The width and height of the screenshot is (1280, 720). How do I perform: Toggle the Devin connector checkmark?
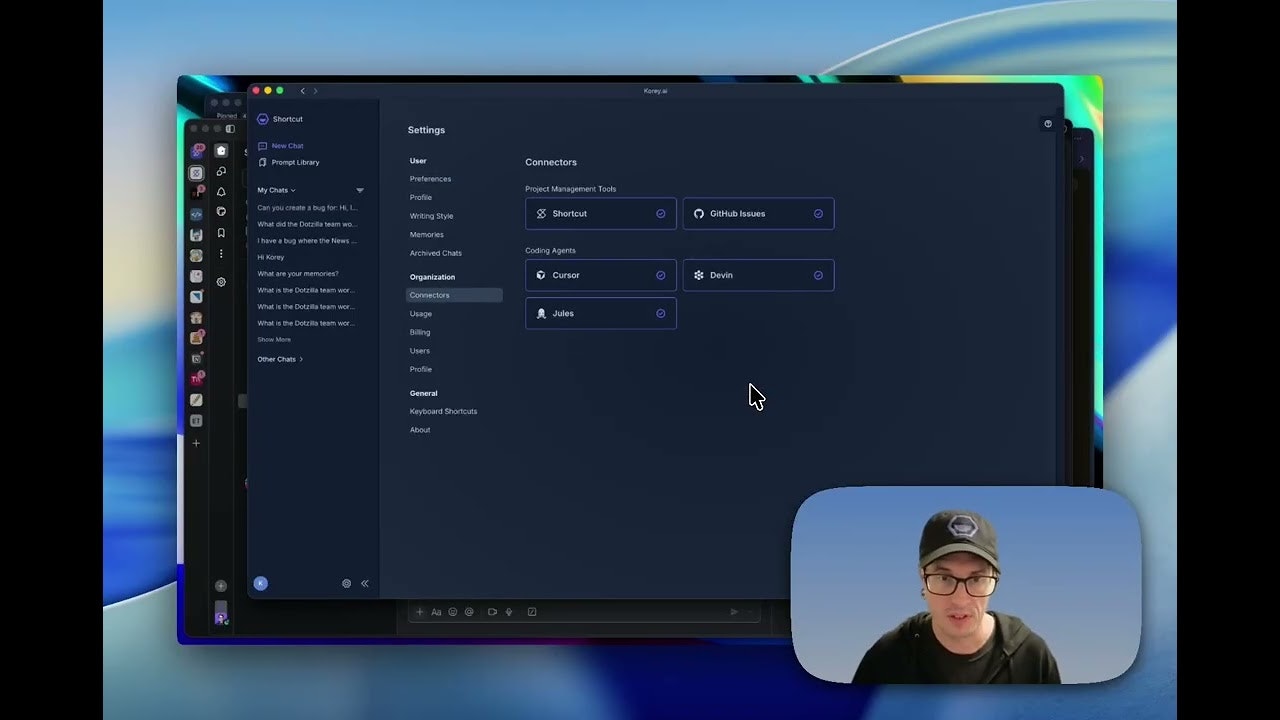click(818, 275)
